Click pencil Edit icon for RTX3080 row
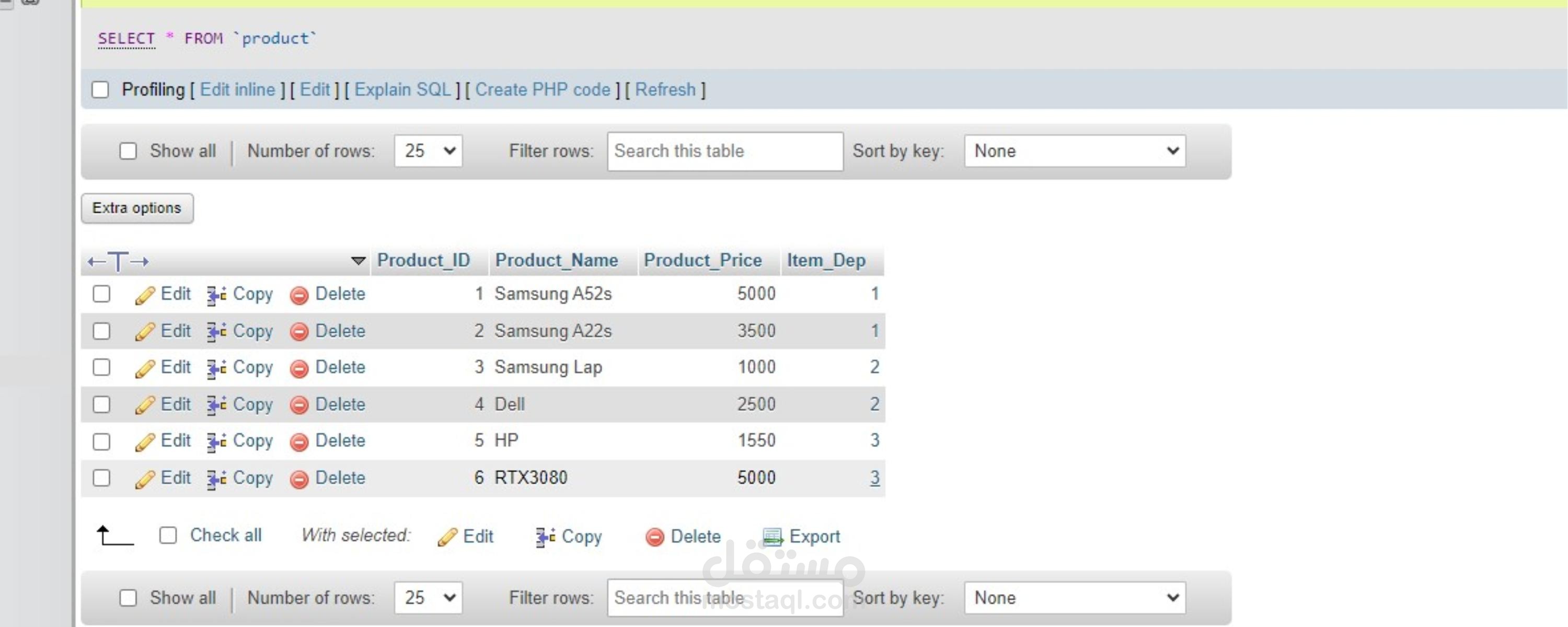Image resolution: width=1568 pixels, height=627 pixels. click(145, 479)
